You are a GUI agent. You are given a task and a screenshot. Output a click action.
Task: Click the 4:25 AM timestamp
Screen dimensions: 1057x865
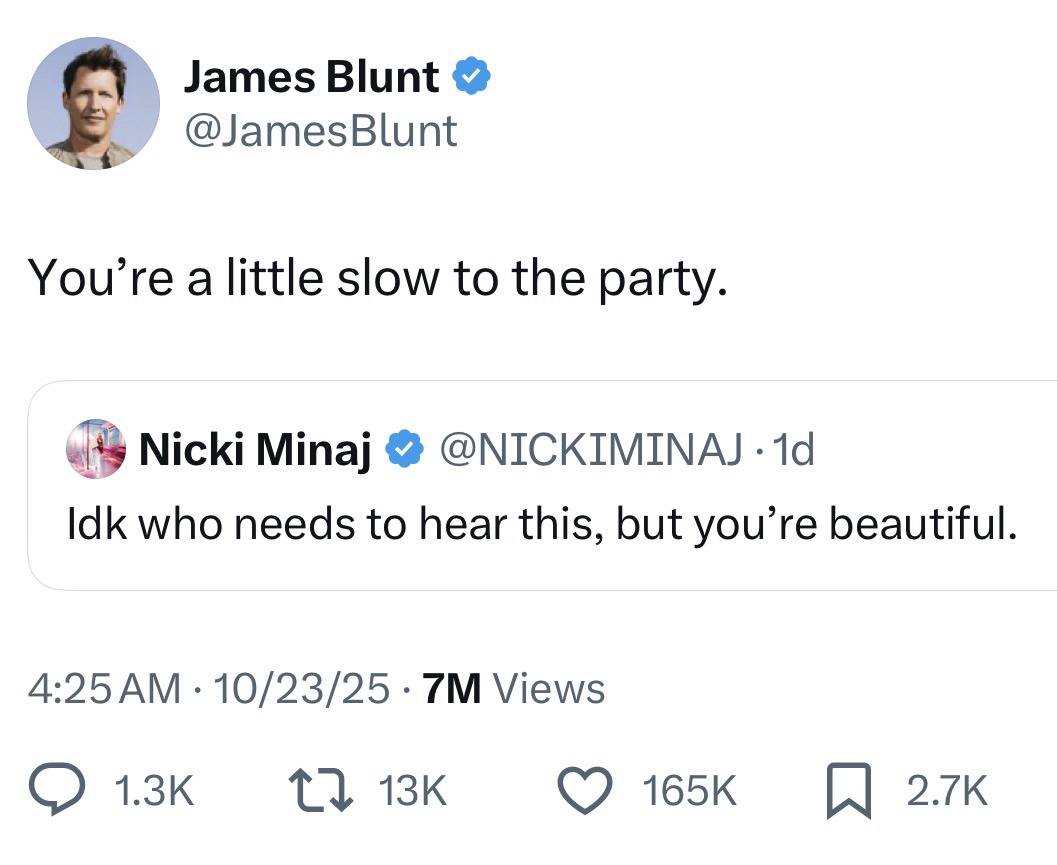(x=105, y=689)
